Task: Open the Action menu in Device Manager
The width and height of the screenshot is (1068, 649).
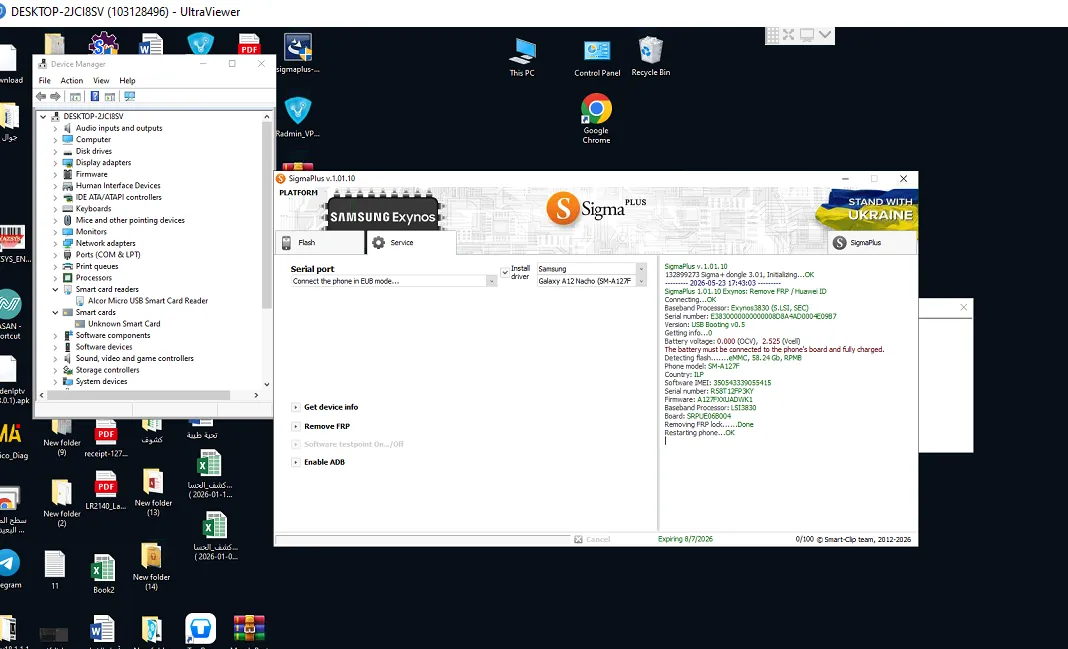Action: [x=72, y=80]
